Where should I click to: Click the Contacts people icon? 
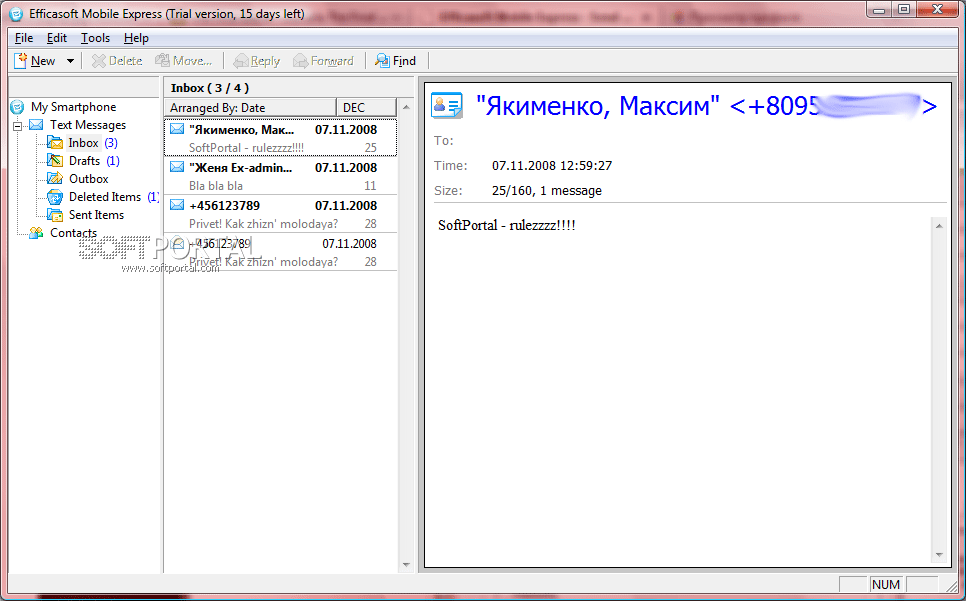click(x=36, y=233)
